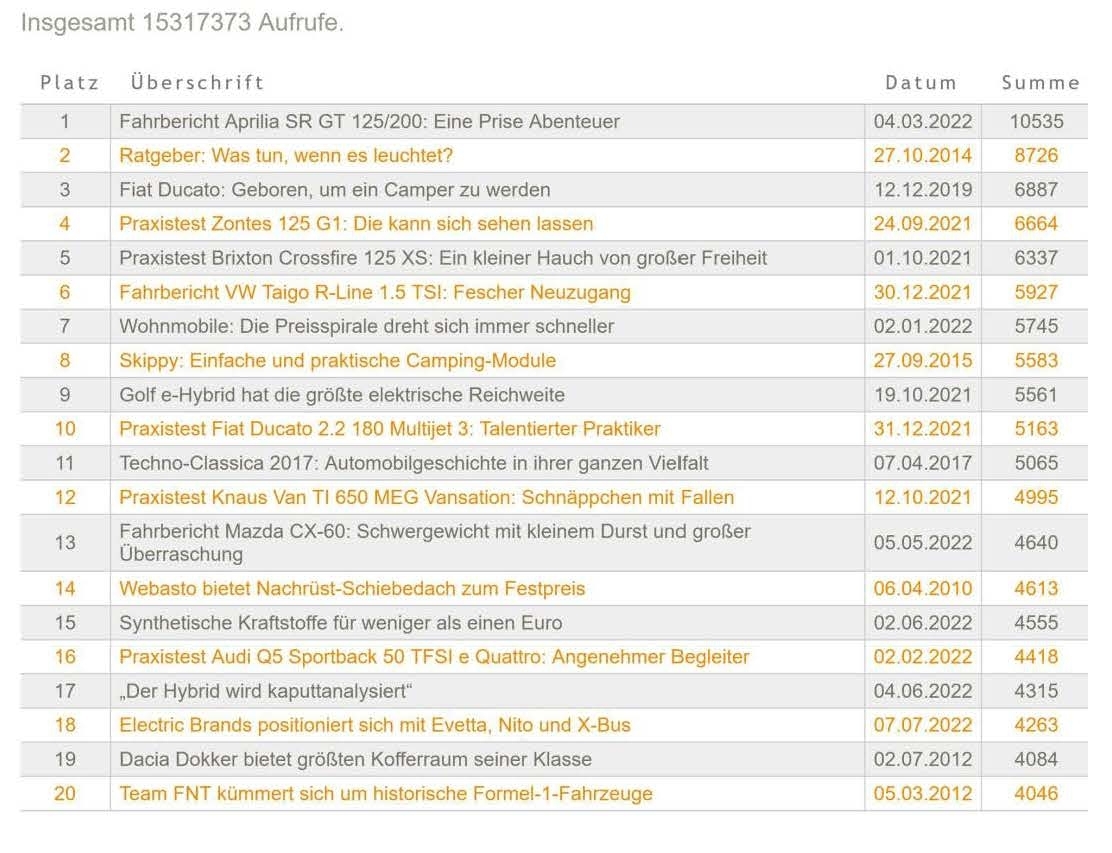Open Skippy Camping-Module article
The height and width of the screenshot is (853, 1112).
(337, 360)
